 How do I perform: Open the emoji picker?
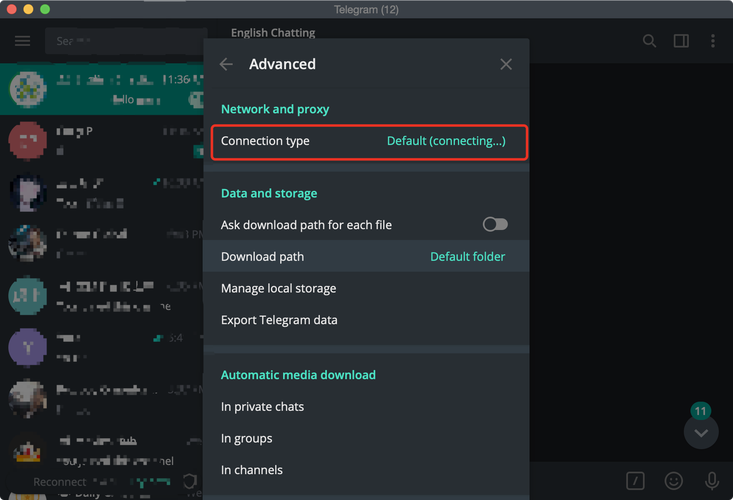point(673,481)
